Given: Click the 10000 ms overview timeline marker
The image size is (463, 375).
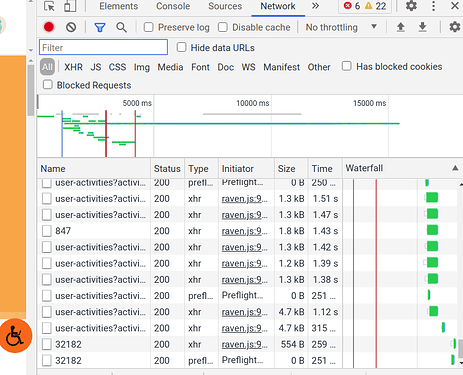Looking at the screenshot, I should pyautogui.click(x=253, y=103).
